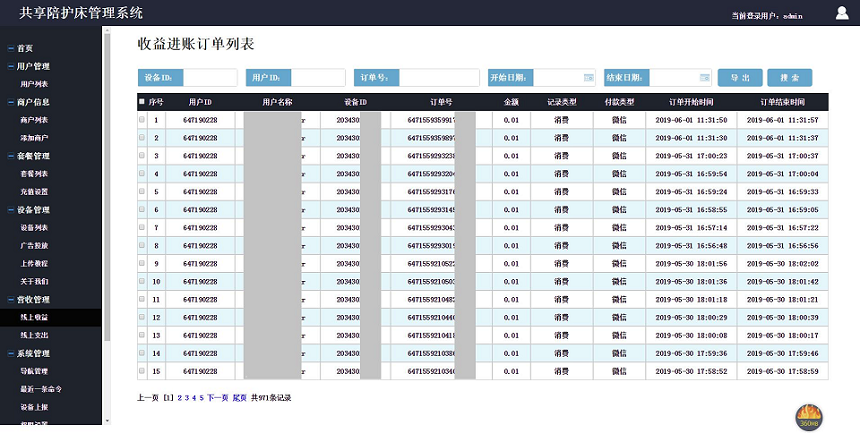Check the checkbox for row 1
Image resolution: width=860 pixels, height=433 pixels.
point(141,120)
